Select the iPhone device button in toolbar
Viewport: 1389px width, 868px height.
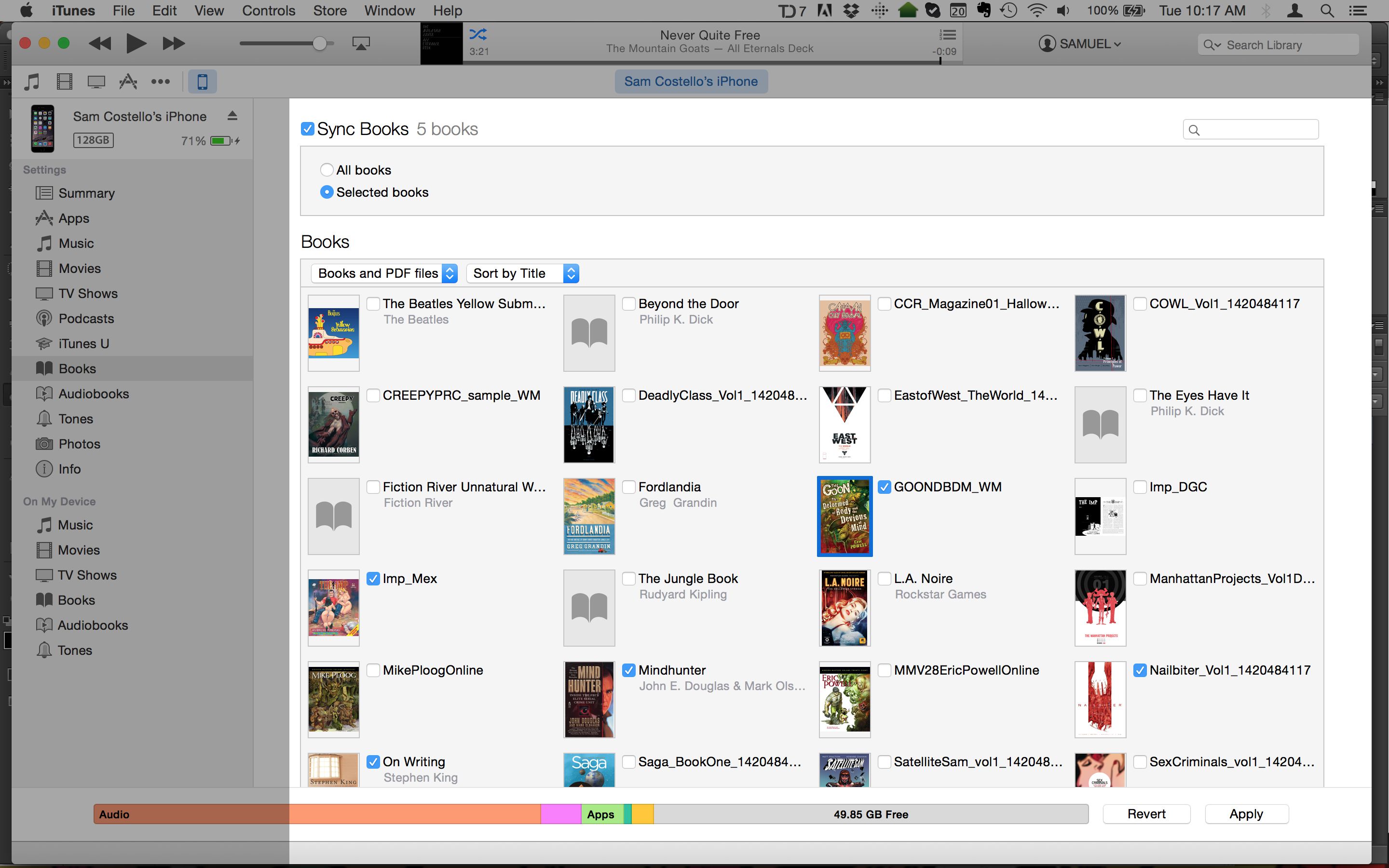click(202, 81)
